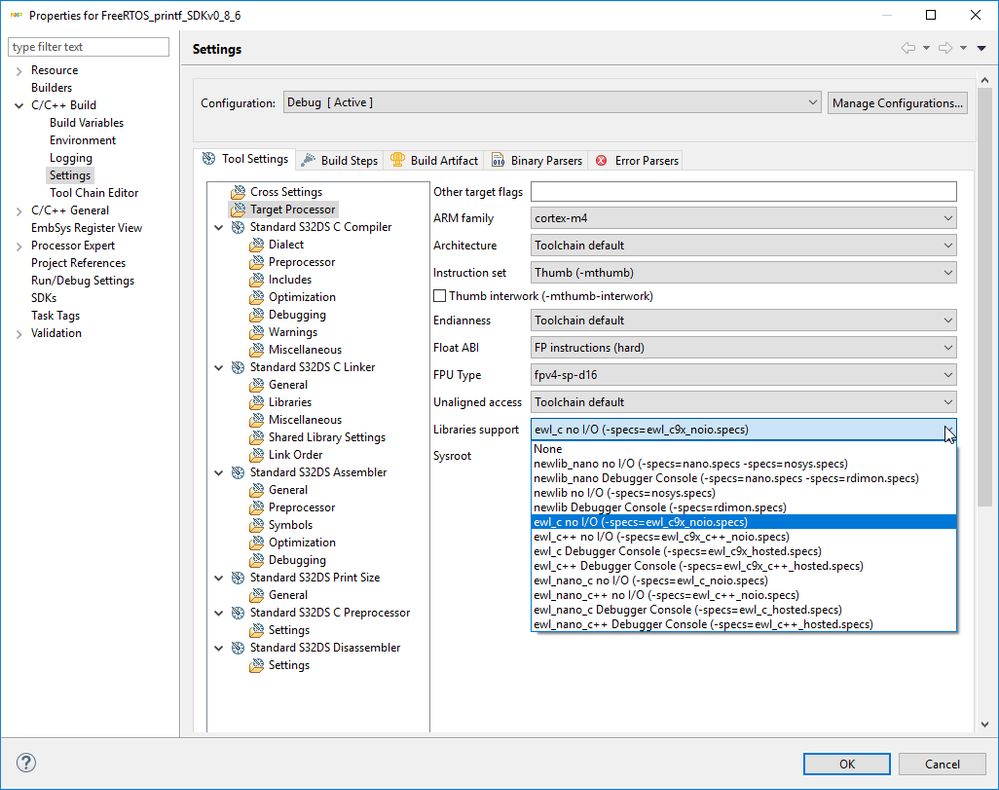Click the Standard S32DS C Linker icon
Image resolution: width=999 pixels, height=790 pixels.
pos(238,367)
